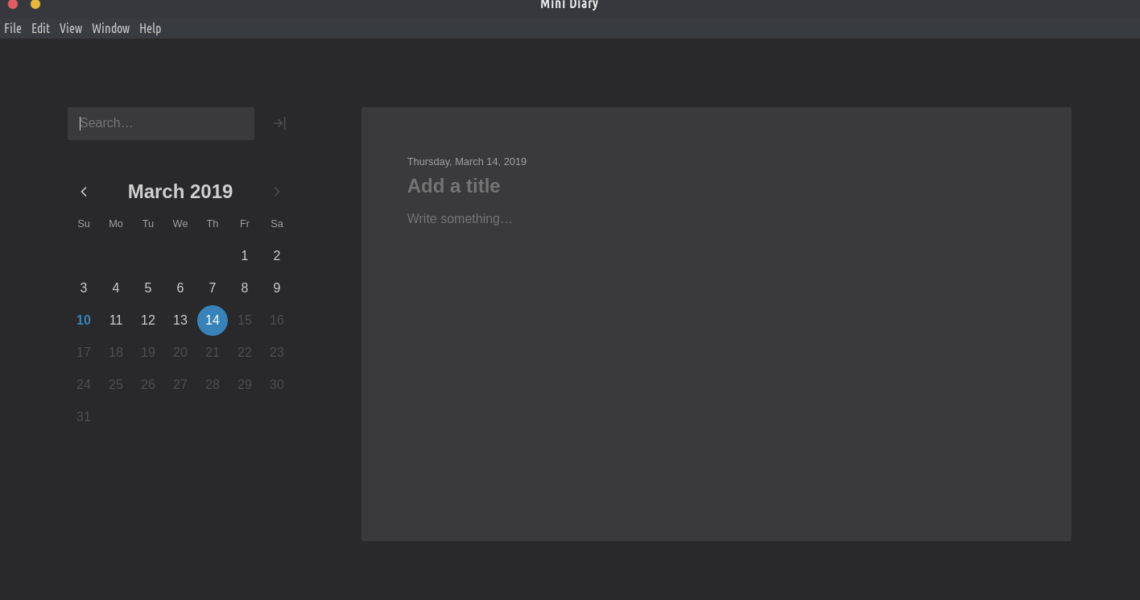1140x600 pixels.
Task: Choose day 3 in the calendar
Action: tap(83, 288)
